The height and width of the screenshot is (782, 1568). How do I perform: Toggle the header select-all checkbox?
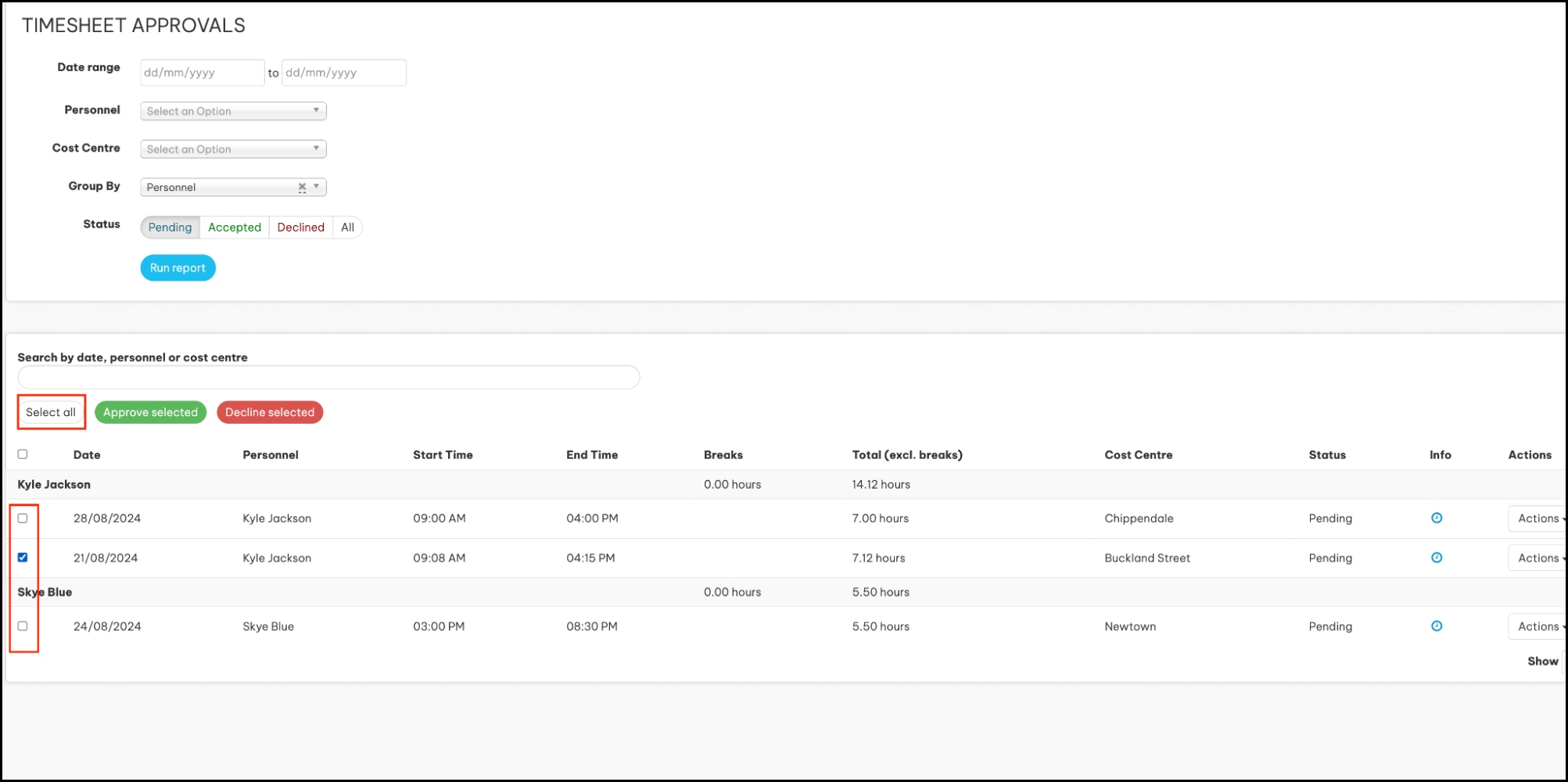(x=23, y=454)
